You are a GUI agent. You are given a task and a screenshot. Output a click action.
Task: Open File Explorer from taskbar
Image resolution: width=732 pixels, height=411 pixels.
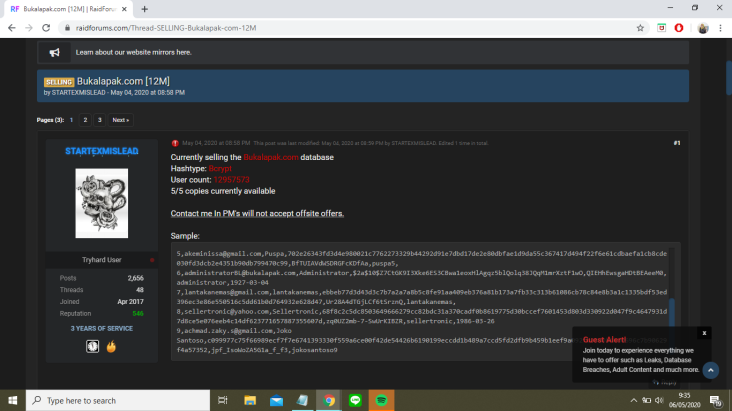click(250, 400)
